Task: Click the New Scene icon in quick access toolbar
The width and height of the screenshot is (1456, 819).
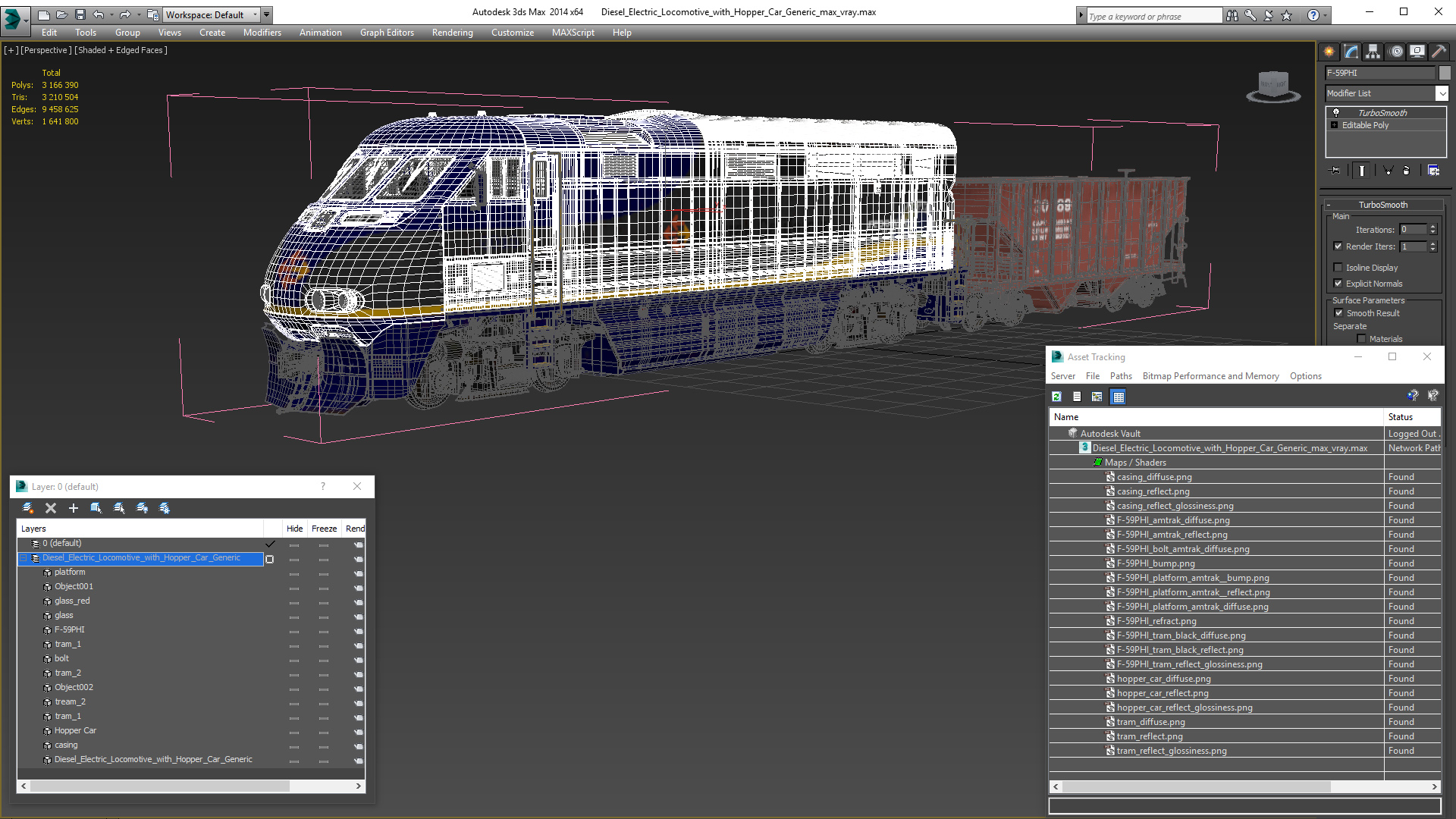Action: [44, 14]
